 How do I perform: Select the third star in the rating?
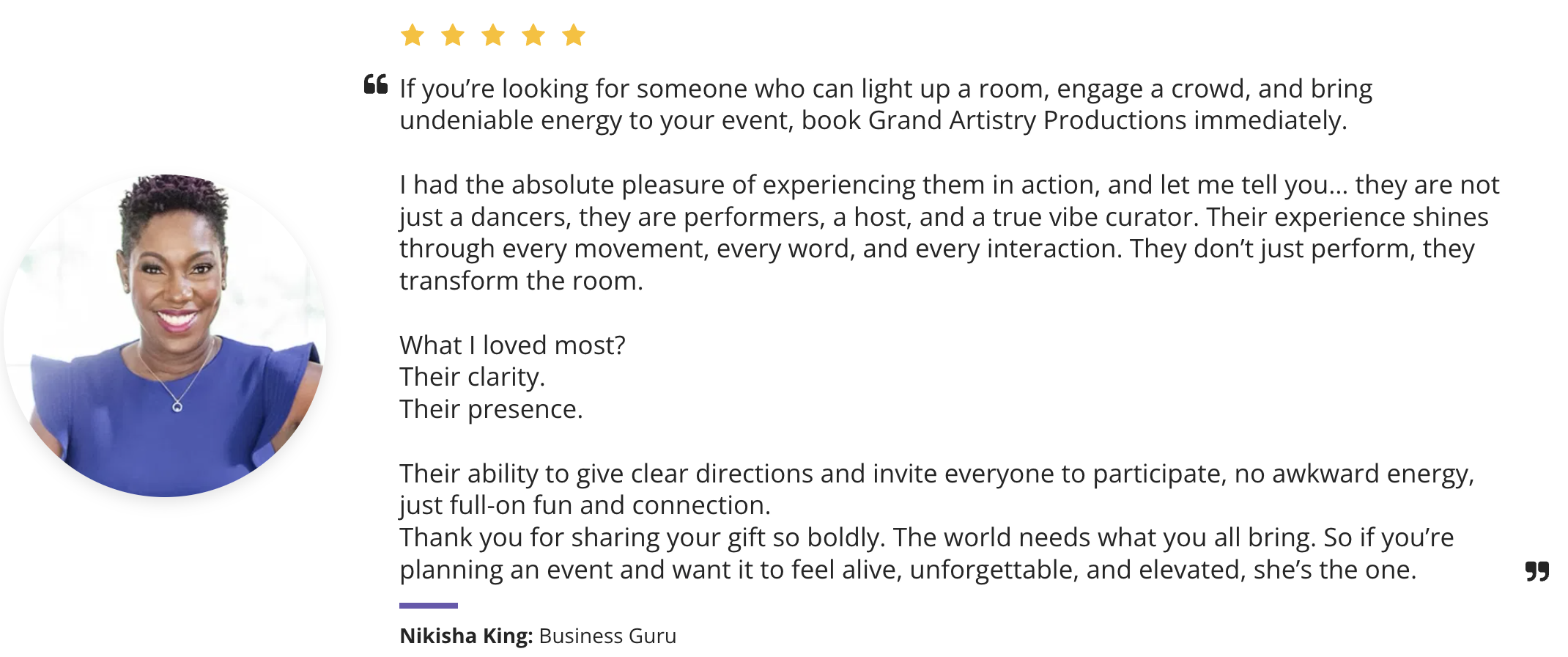(x=493, y=35)
